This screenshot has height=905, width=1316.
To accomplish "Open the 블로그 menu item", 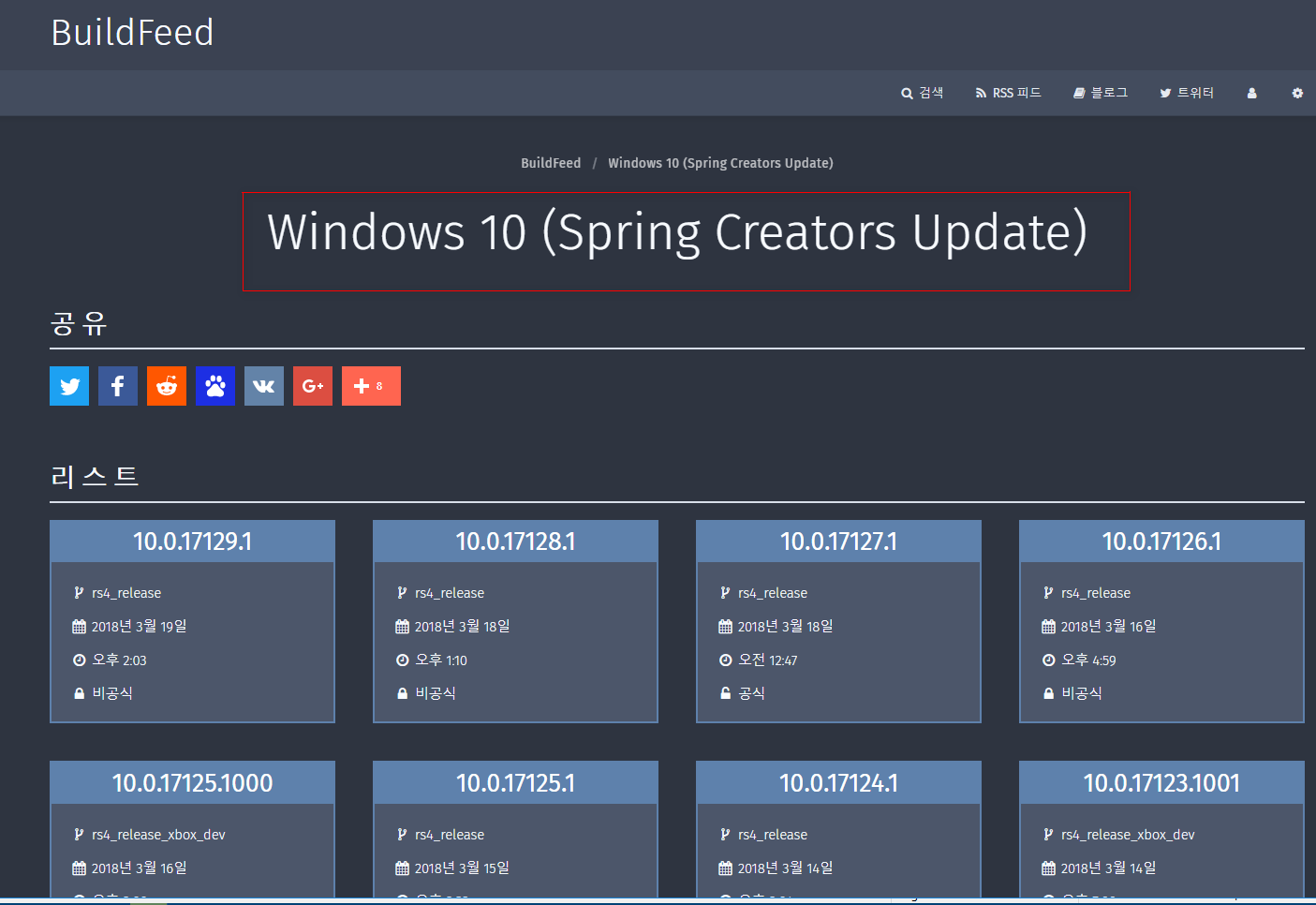I will 1101,93.
